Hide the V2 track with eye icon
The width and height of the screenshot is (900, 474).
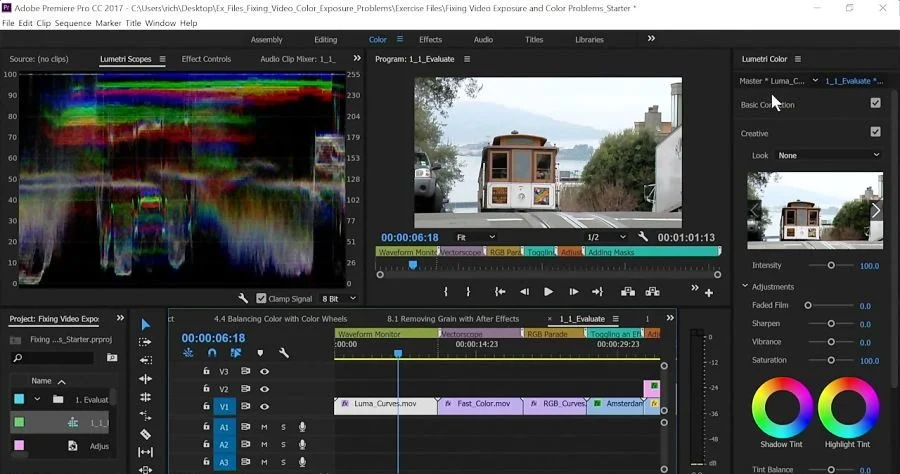[265, 389]
